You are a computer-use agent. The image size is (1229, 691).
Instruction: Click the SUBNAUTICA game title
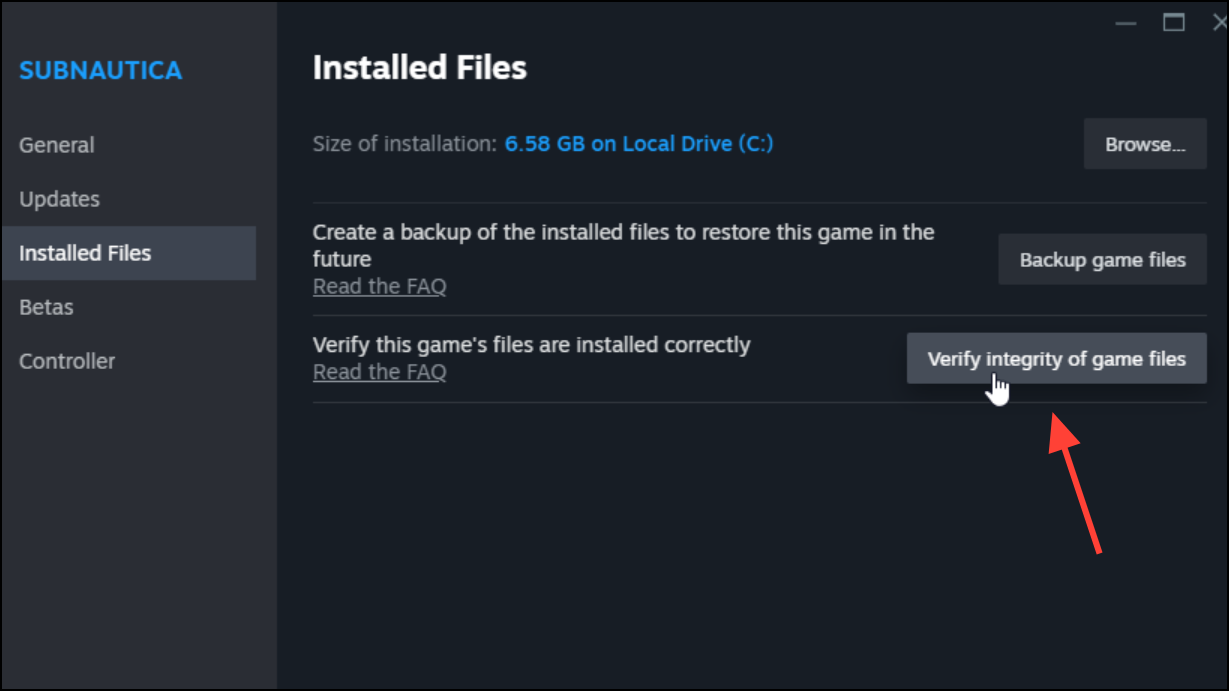(100, 70)
